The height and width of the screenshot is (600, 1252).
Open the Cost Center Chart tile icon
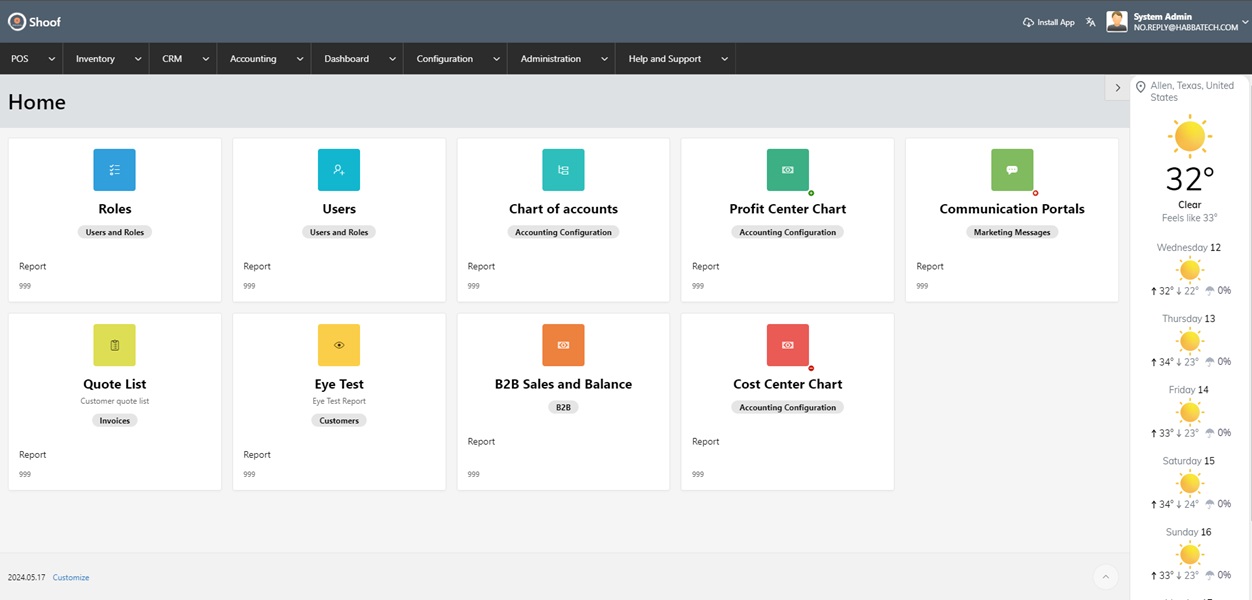pos(788,345)
